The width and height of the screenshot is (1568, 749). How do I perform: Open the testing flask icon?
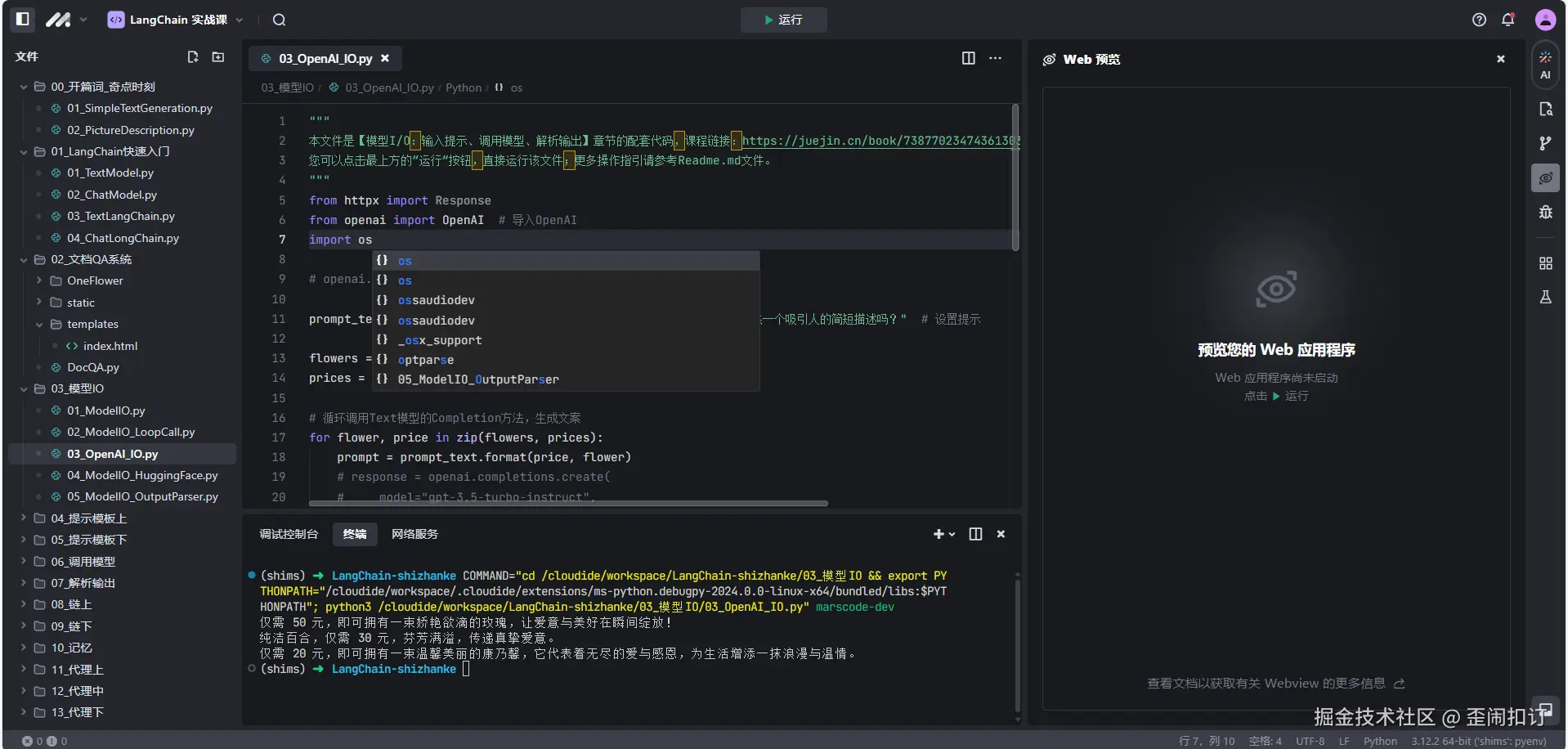coord(1544,297)
